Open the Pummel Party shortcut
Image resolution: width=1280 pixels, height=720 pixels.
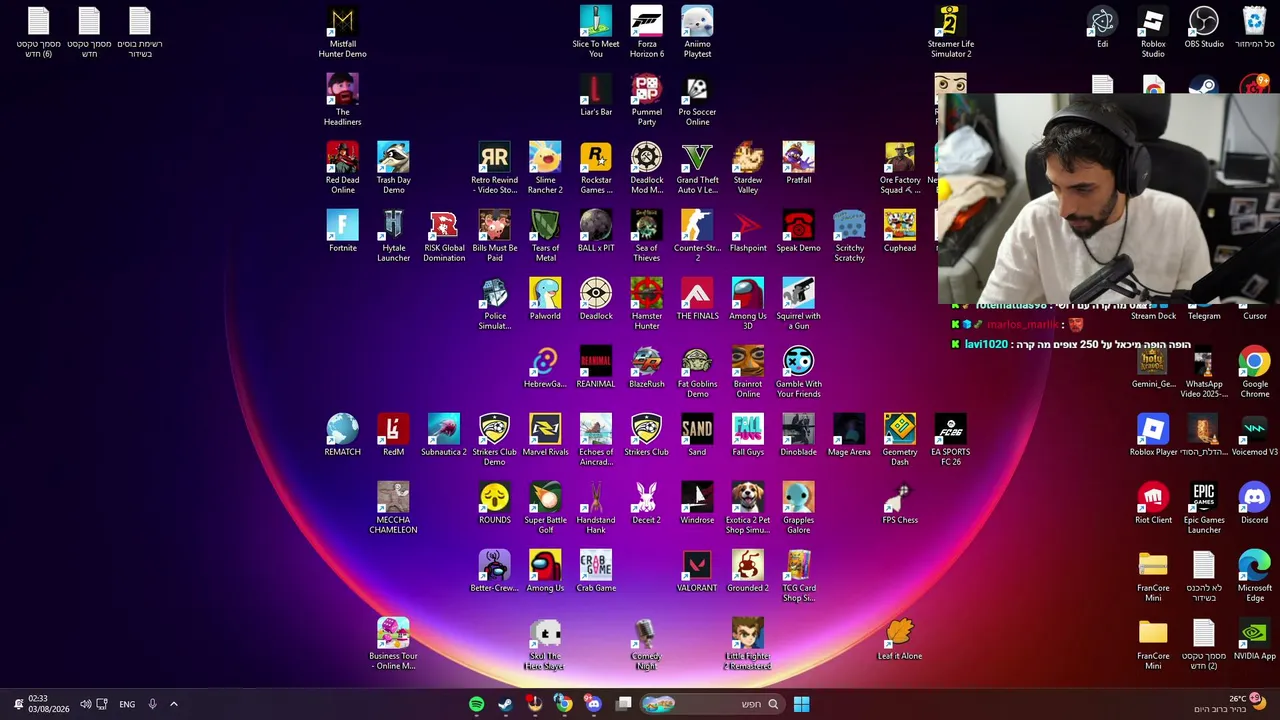tap(647, 100)
